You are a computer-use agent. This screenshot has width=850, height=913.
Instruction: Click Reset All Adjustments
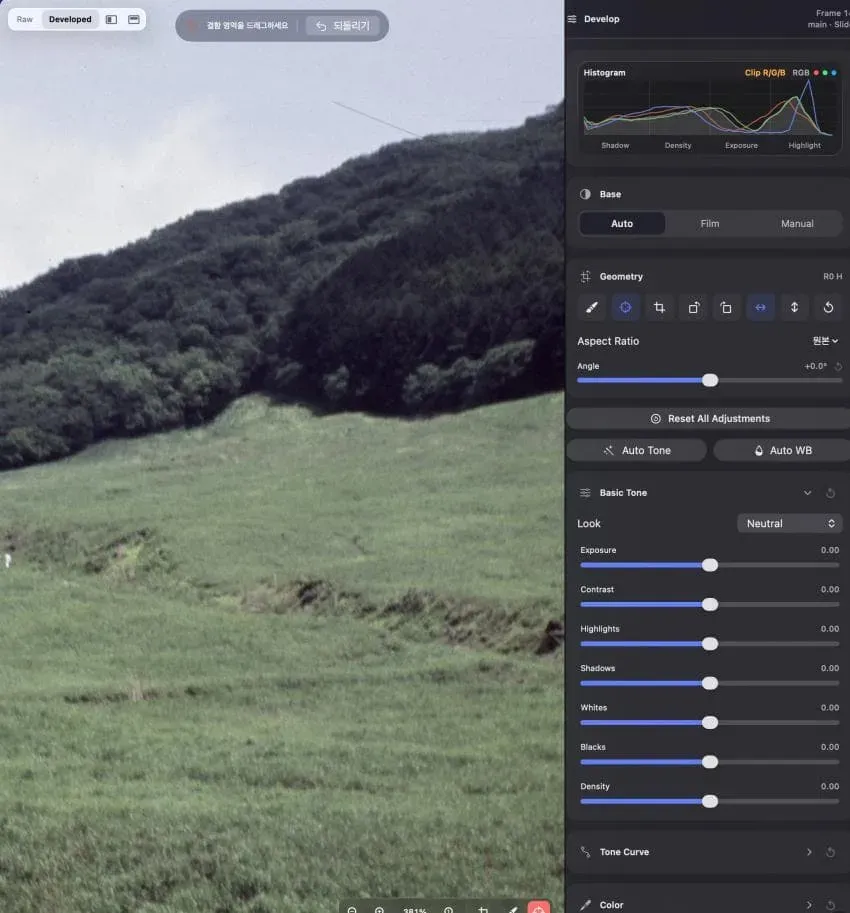tap(709, 419)
